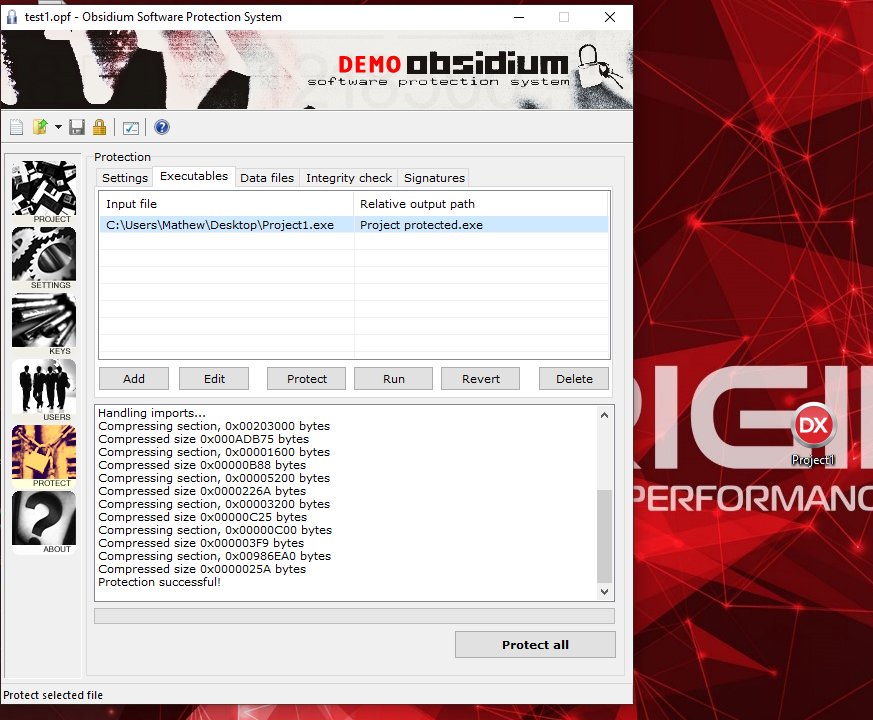Run the selected executable
873x720 pixels.
click(x=394, y=379)
